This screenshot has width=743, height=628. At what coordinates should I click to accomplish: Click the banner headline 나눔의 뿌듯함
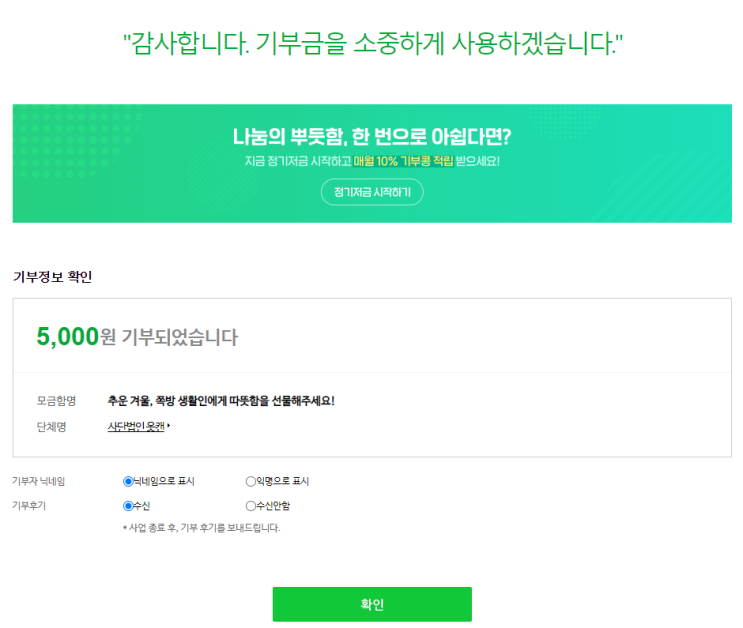(371, 136)
